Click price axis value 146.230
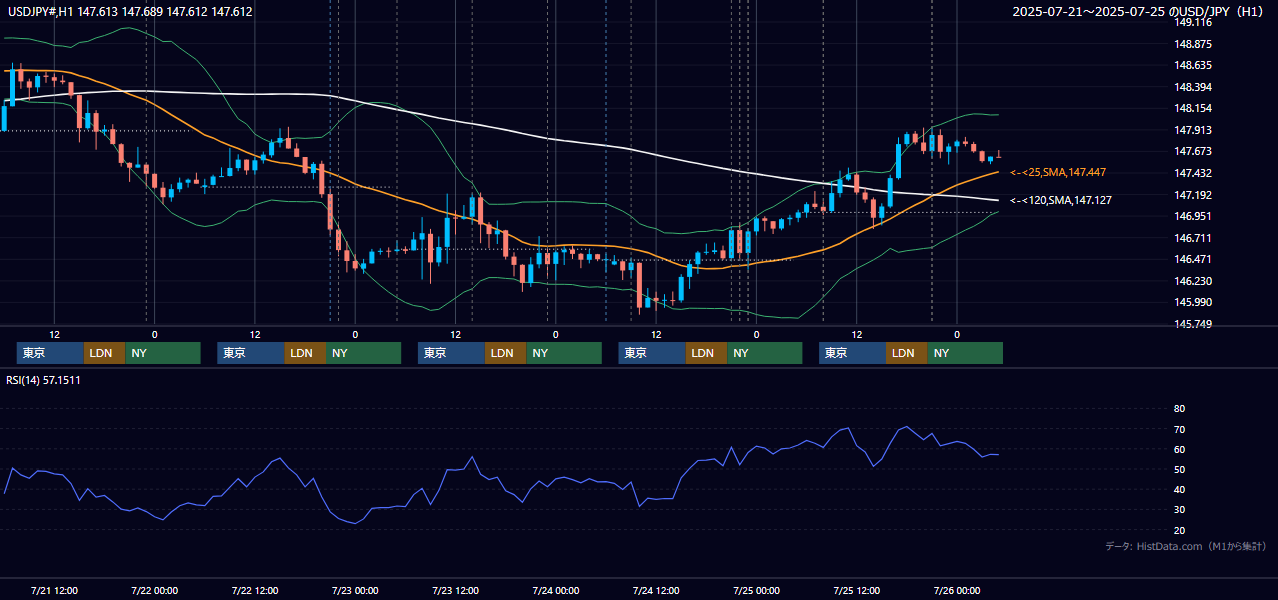This screenshot has height=600, width=1278. point(1194,281)
